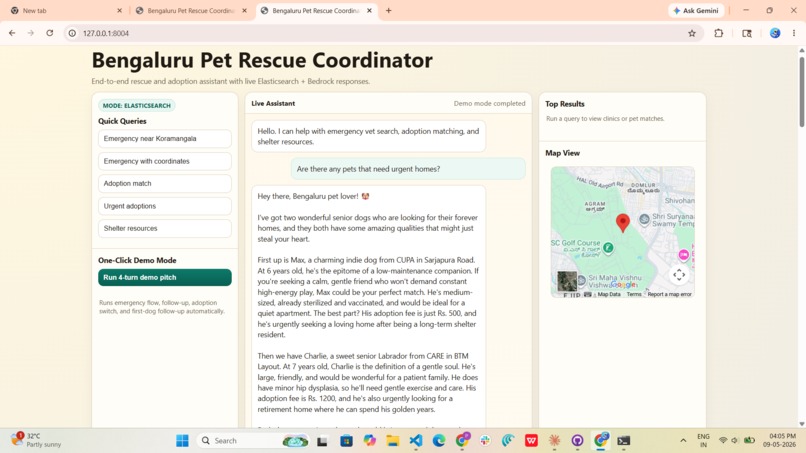The height and width of the screenshot is (453, 806).
Task: Click the Ask Gemini button
Action: (x=696, y=10)
